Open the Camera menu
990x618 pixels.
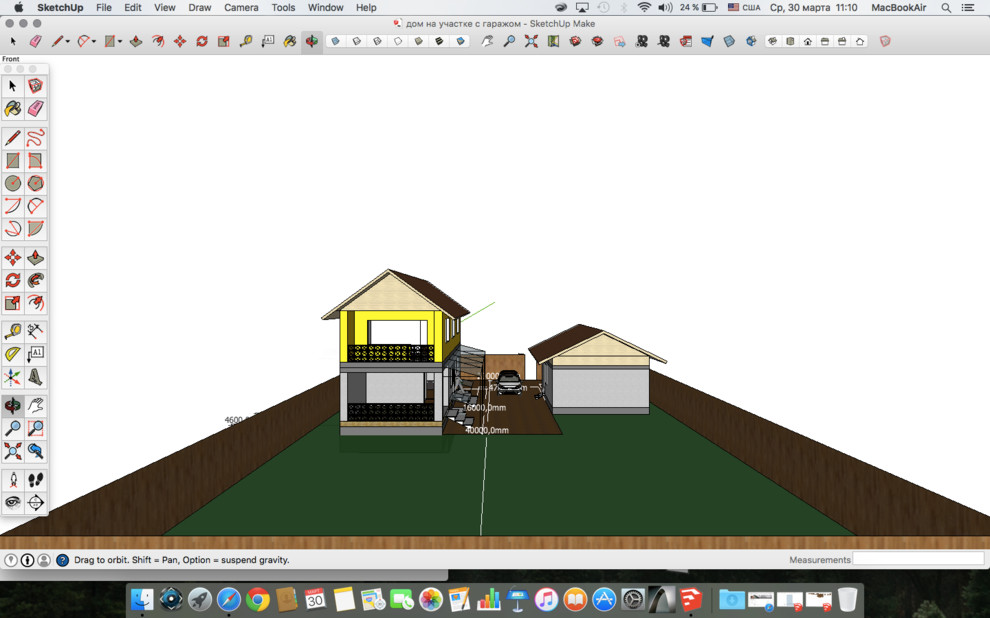(x=241, y=7)
